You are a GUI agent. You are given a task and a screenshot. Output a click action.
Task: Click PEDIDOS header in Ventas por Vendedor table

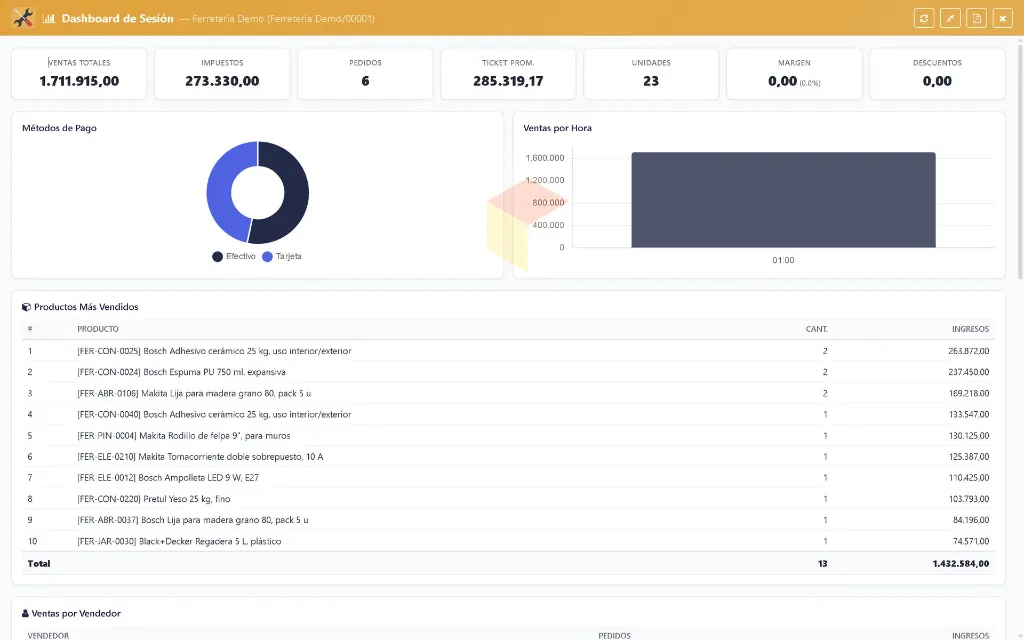click(615, 635)
